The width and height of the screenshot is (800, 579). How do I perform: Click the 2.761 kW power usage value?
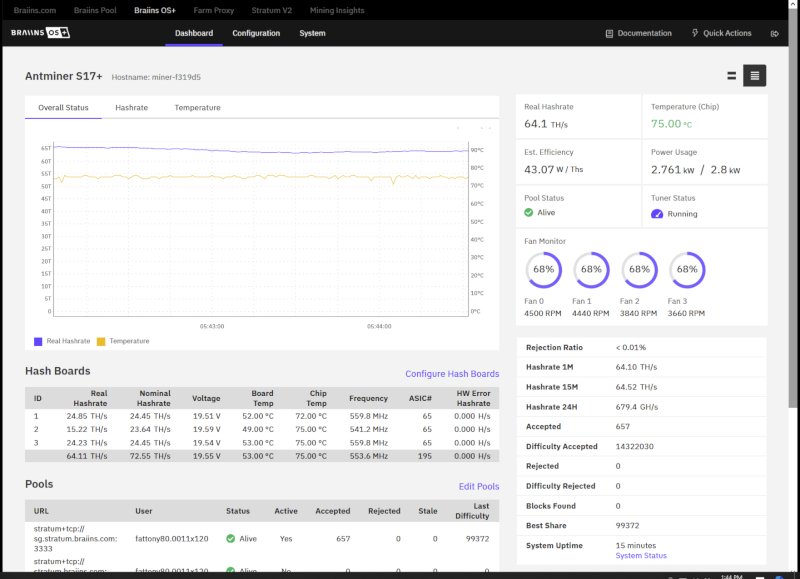pyautogui.click(x=672, y=170)
